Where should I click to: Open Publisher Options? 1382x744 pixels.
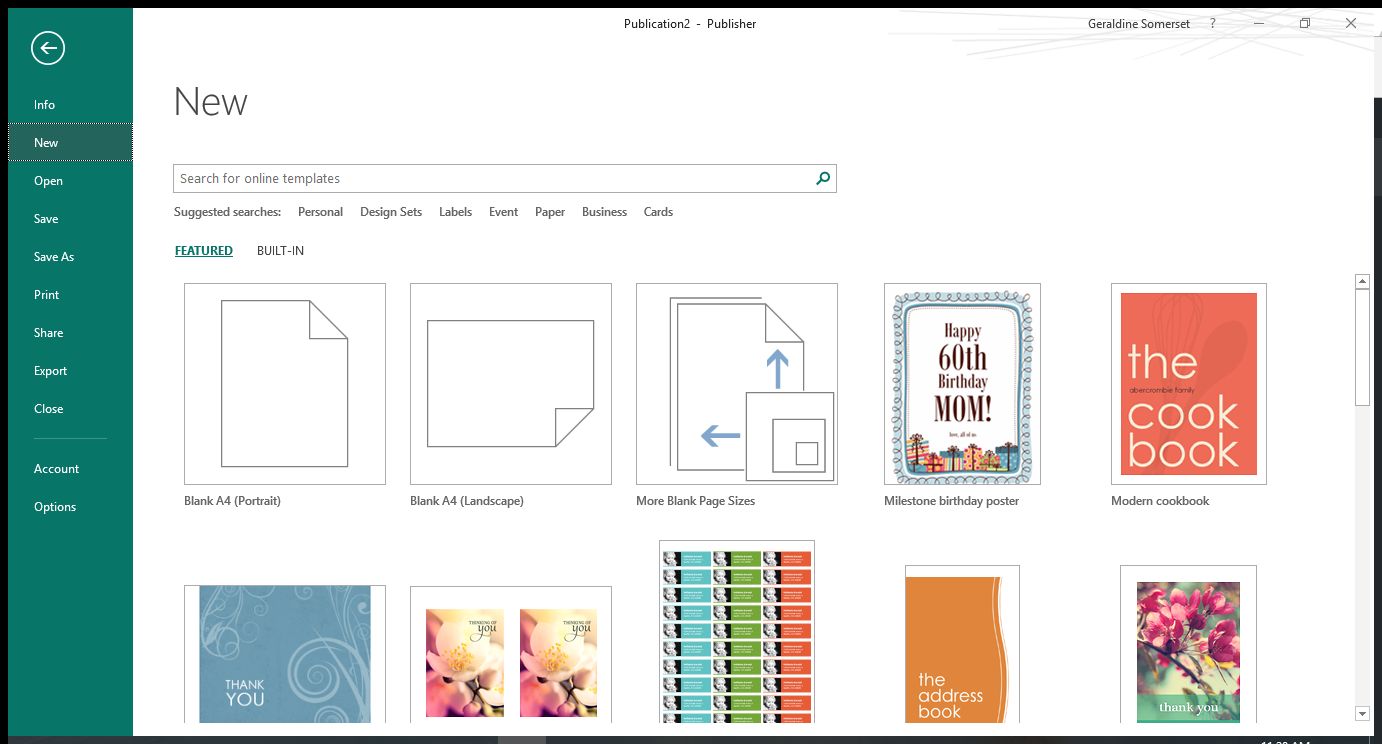55,507
